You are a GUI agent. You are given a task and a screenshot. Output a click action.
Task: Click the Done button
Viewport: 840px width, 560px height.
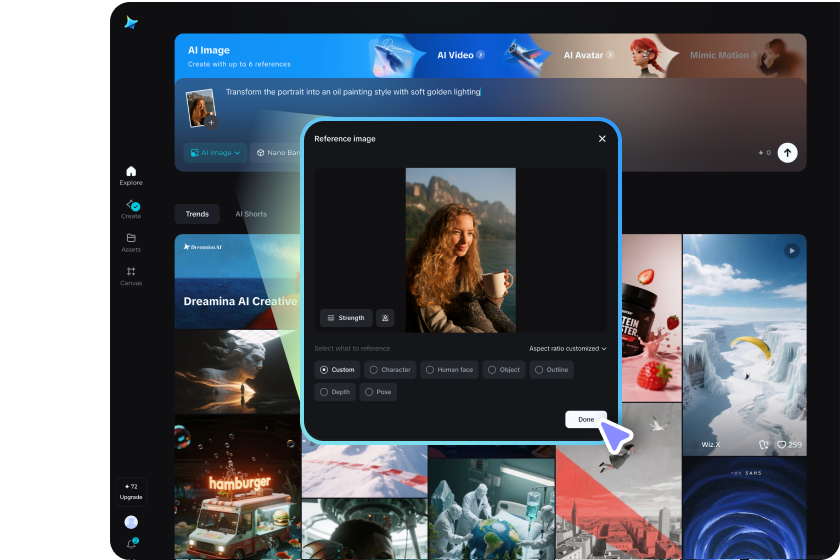(x=586, y=420)
